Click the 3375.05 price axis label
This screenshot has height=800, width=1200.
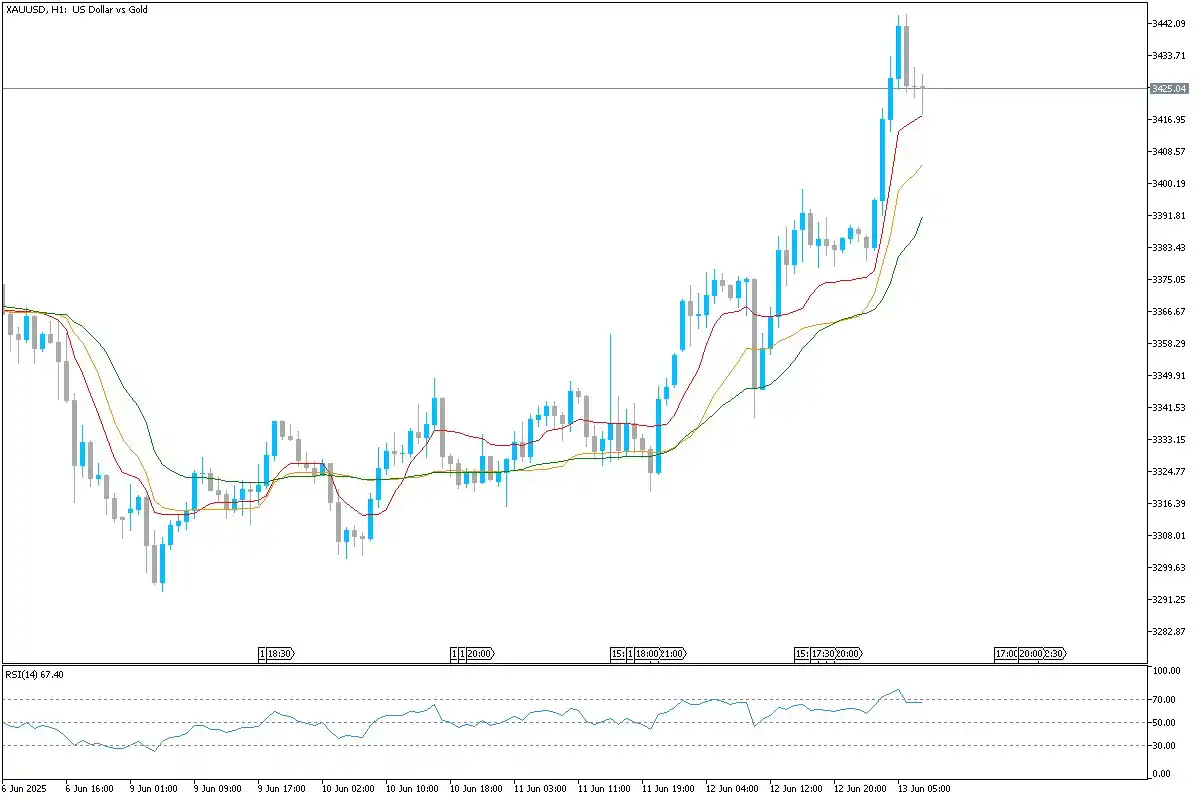coord(1167,279)
